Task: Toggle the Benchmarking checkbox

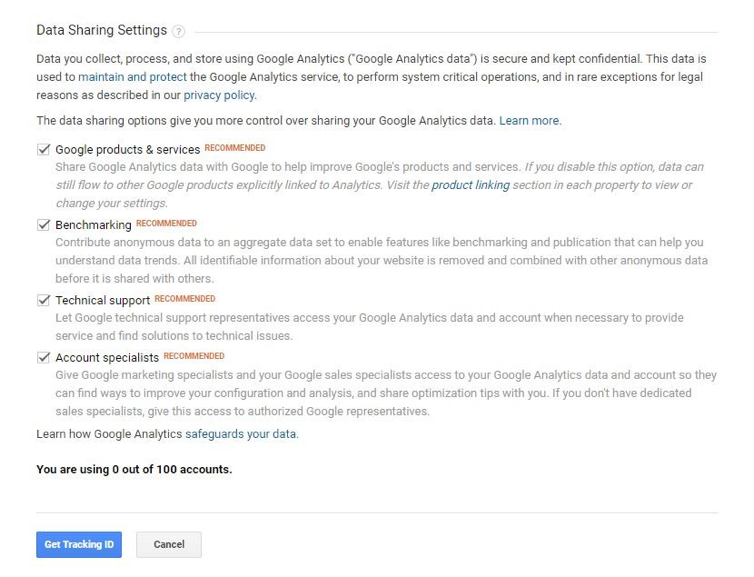Action: tap(43, 225)
